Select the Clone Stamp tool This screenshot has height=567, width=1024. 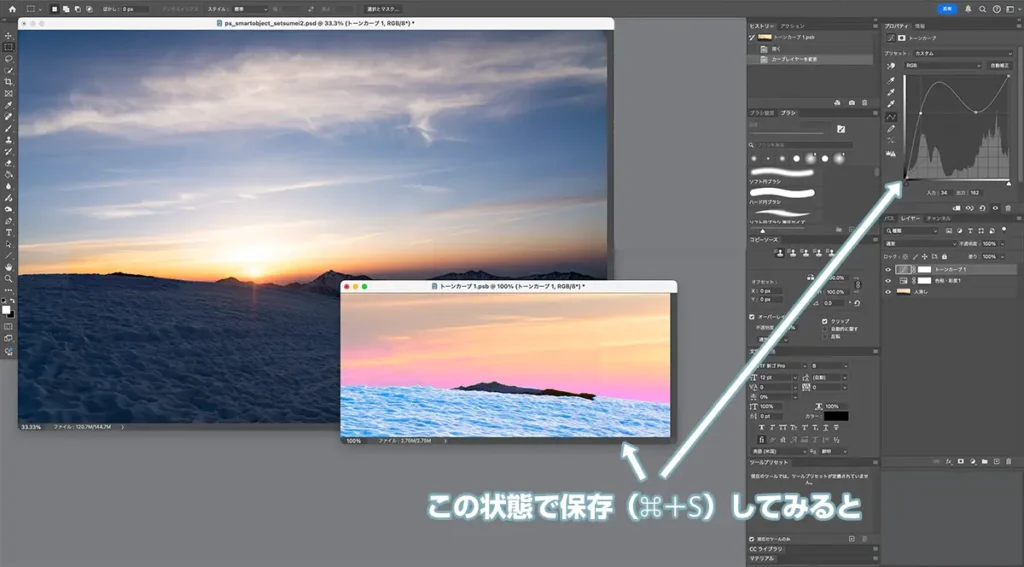(x=8, y=140)
